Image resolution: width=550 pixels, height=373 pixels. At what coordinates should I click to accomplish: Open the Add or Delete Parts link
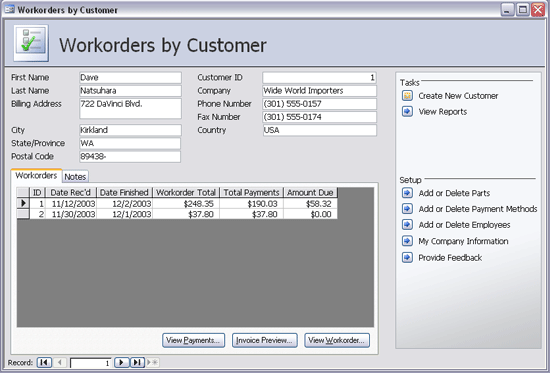[x=454, y=193]
